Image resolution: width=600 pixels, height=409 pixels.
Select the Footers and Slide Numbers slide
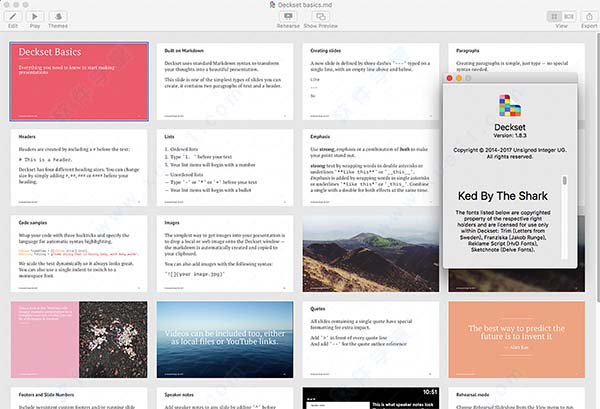point(79,398)
